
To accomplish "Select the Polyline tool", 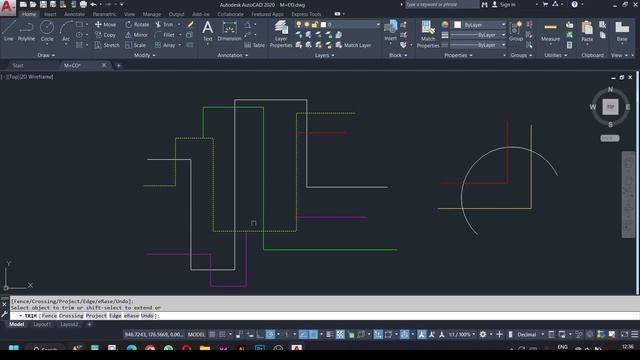I will pos(26,31).
